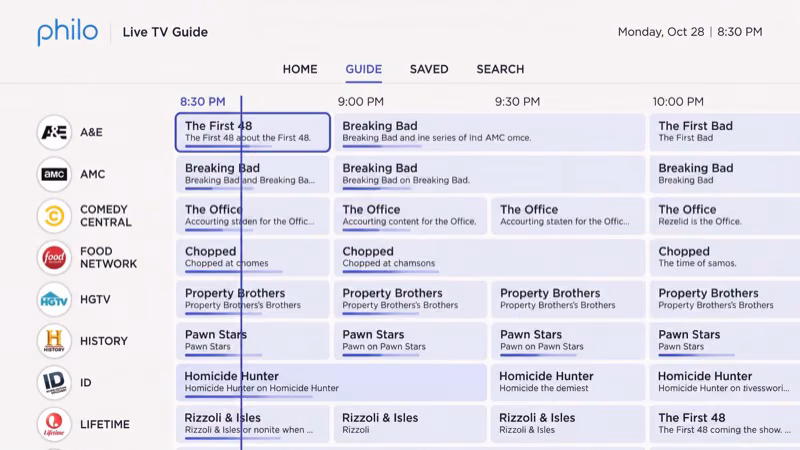Select the Lifetime channel logo
Screen dimensions: 800x450
point(54,424)
